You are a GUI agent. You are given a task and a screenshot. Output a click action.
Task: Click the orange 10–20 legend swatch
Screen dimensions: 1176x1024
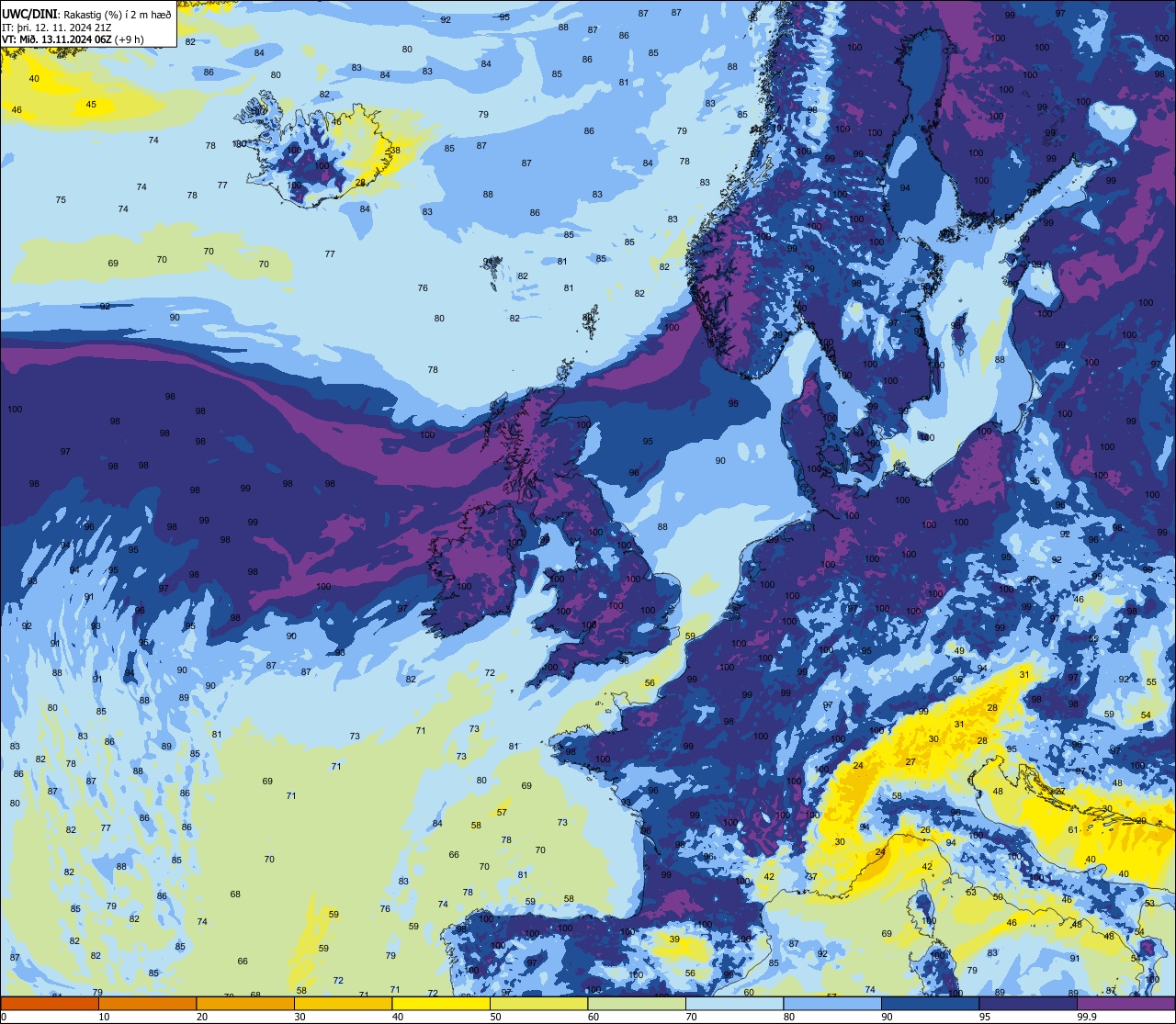click(147, 1004)
